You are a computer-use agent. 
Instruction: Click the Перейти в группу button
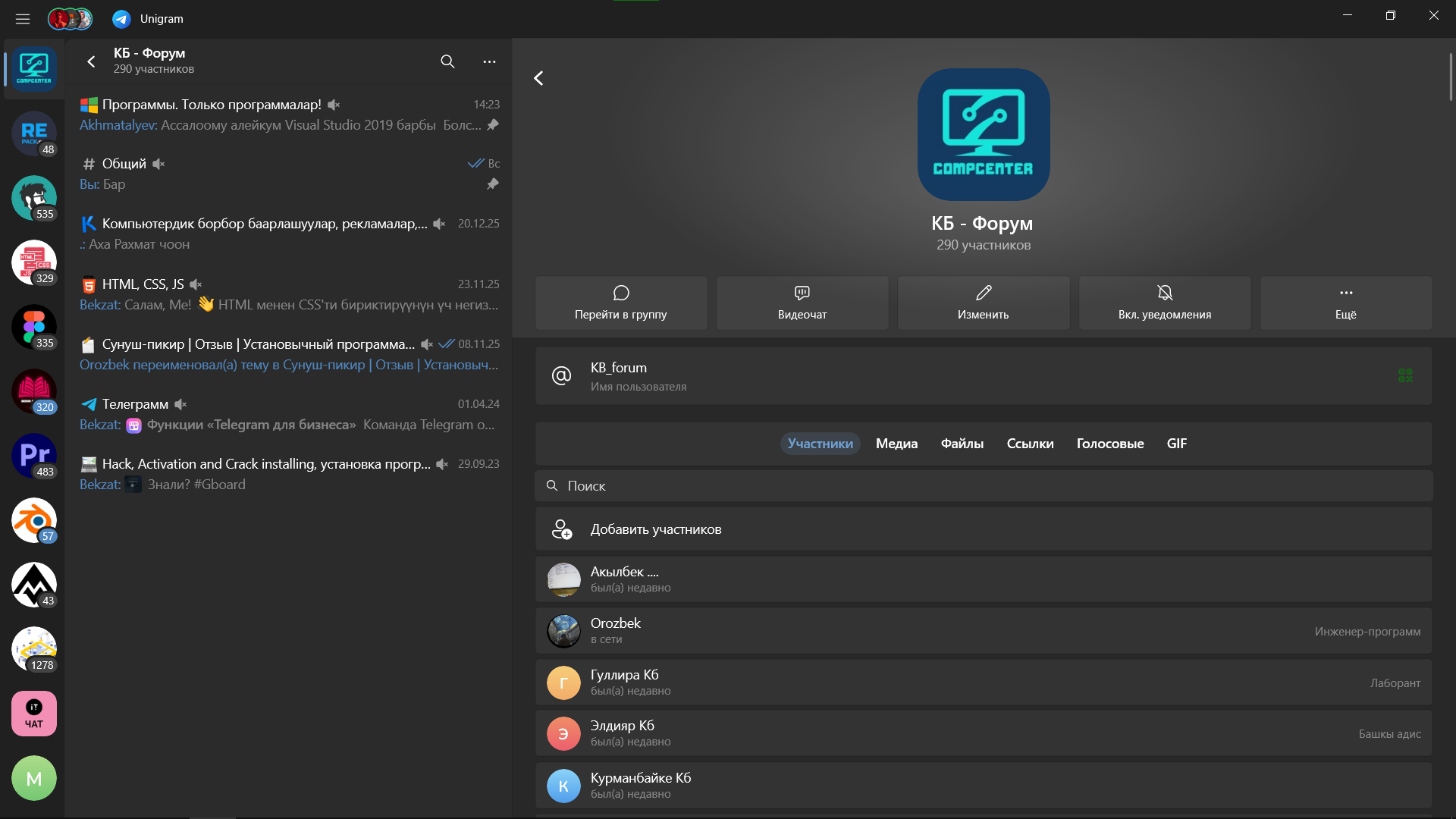[x=620, y=303]
